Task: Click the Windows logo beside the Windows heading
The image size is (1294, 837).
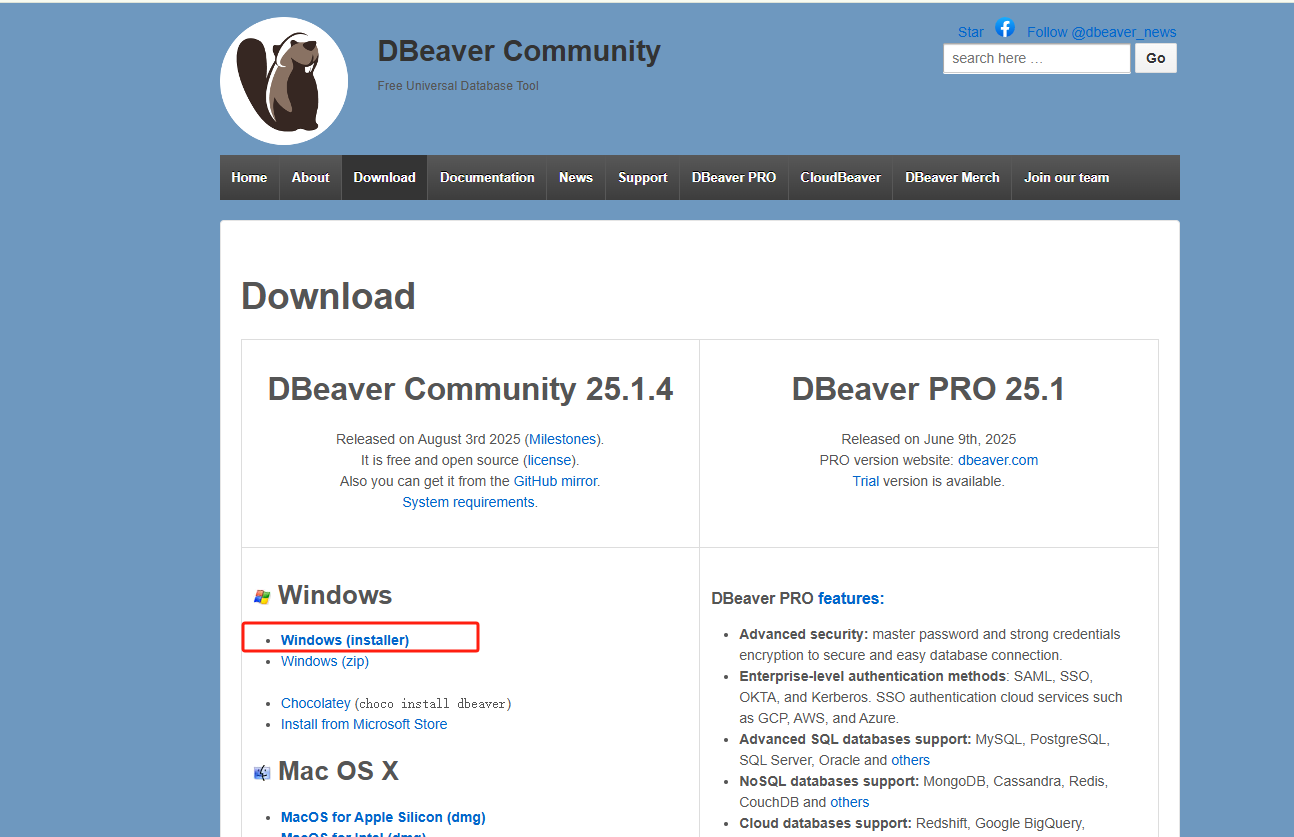Action: point(262,595)
